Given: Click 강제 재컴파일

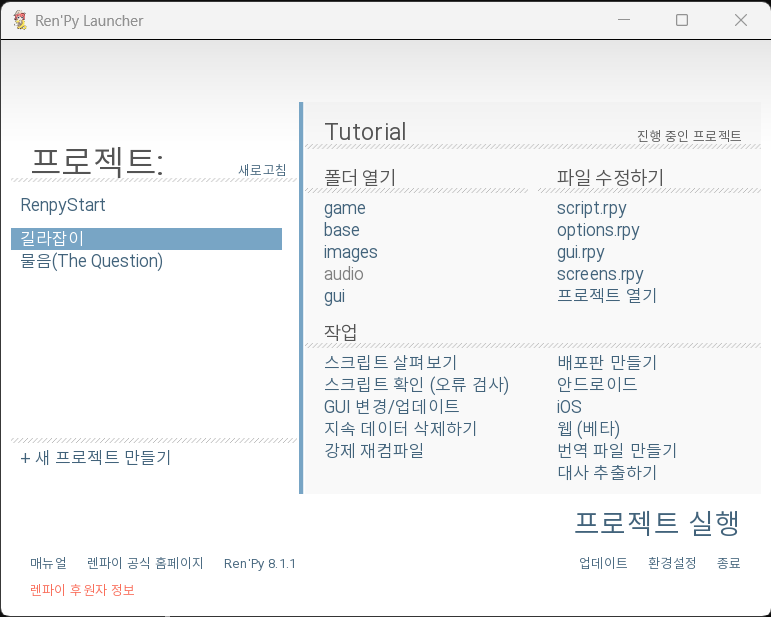Looking at the screenshot, I should tap(374, 450).
